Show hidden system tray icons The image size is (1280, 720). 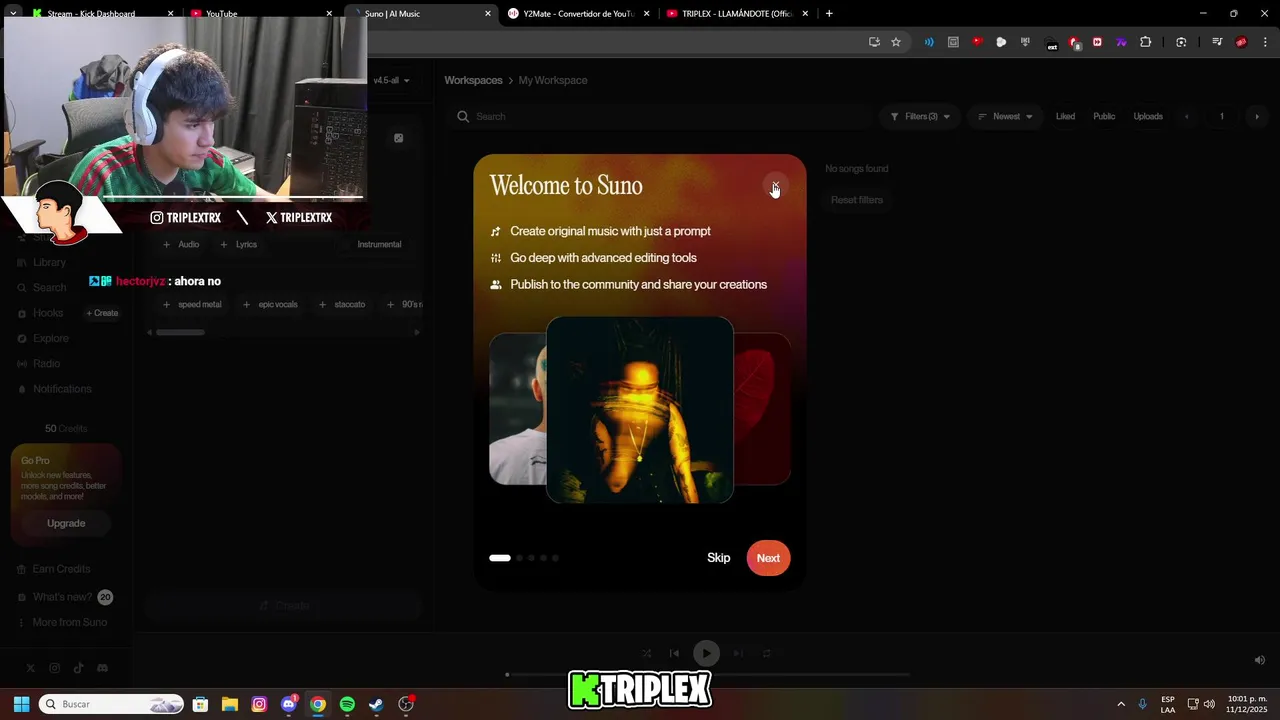point(1121,704)
